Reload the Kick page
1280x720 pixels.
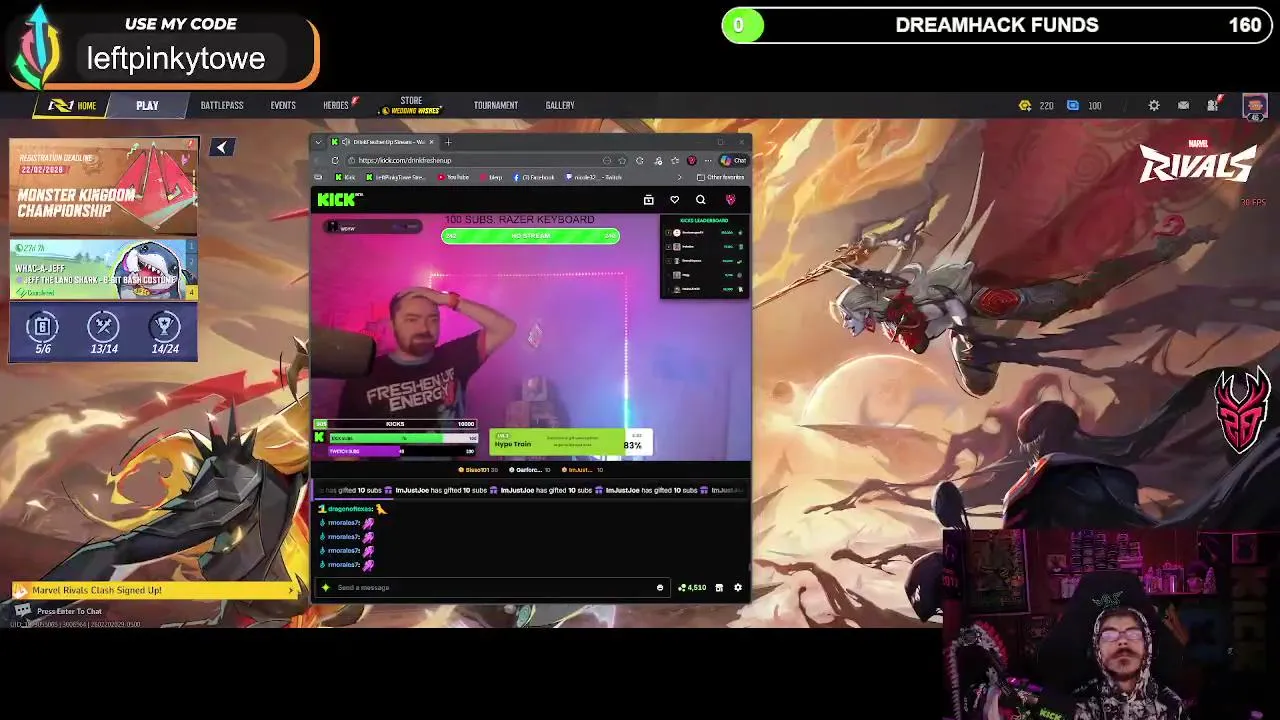335,160
